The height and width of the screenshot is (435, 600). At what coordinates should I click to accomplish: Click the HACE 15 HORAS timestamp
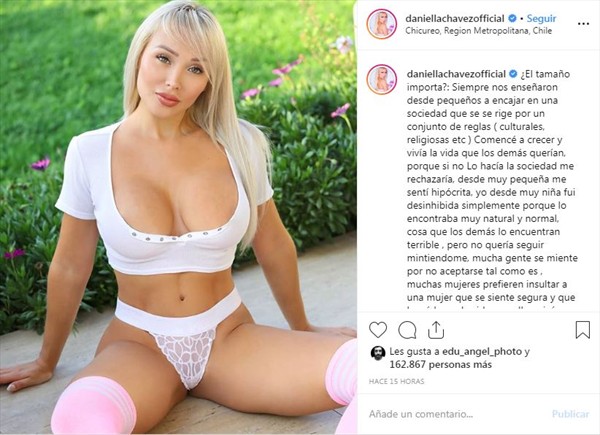click(396, 381)
